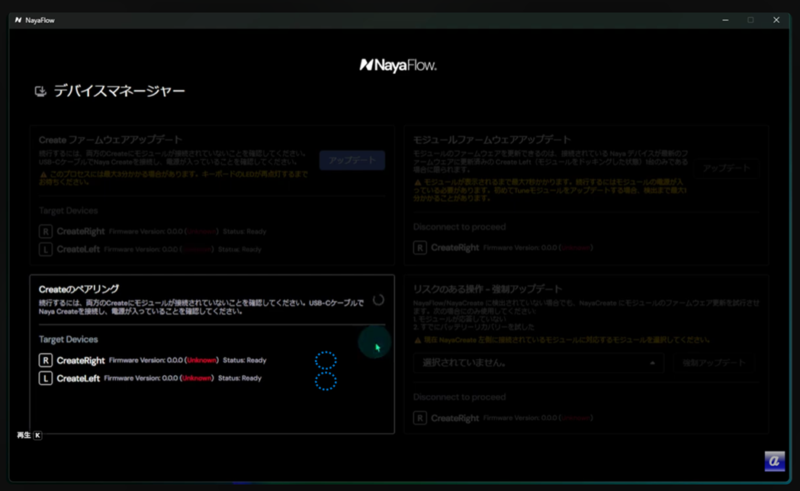The image size is (800, 491).
Task: Click Status: Ready of CreateRight in pairing panel
Action: (x=244, y=360)
